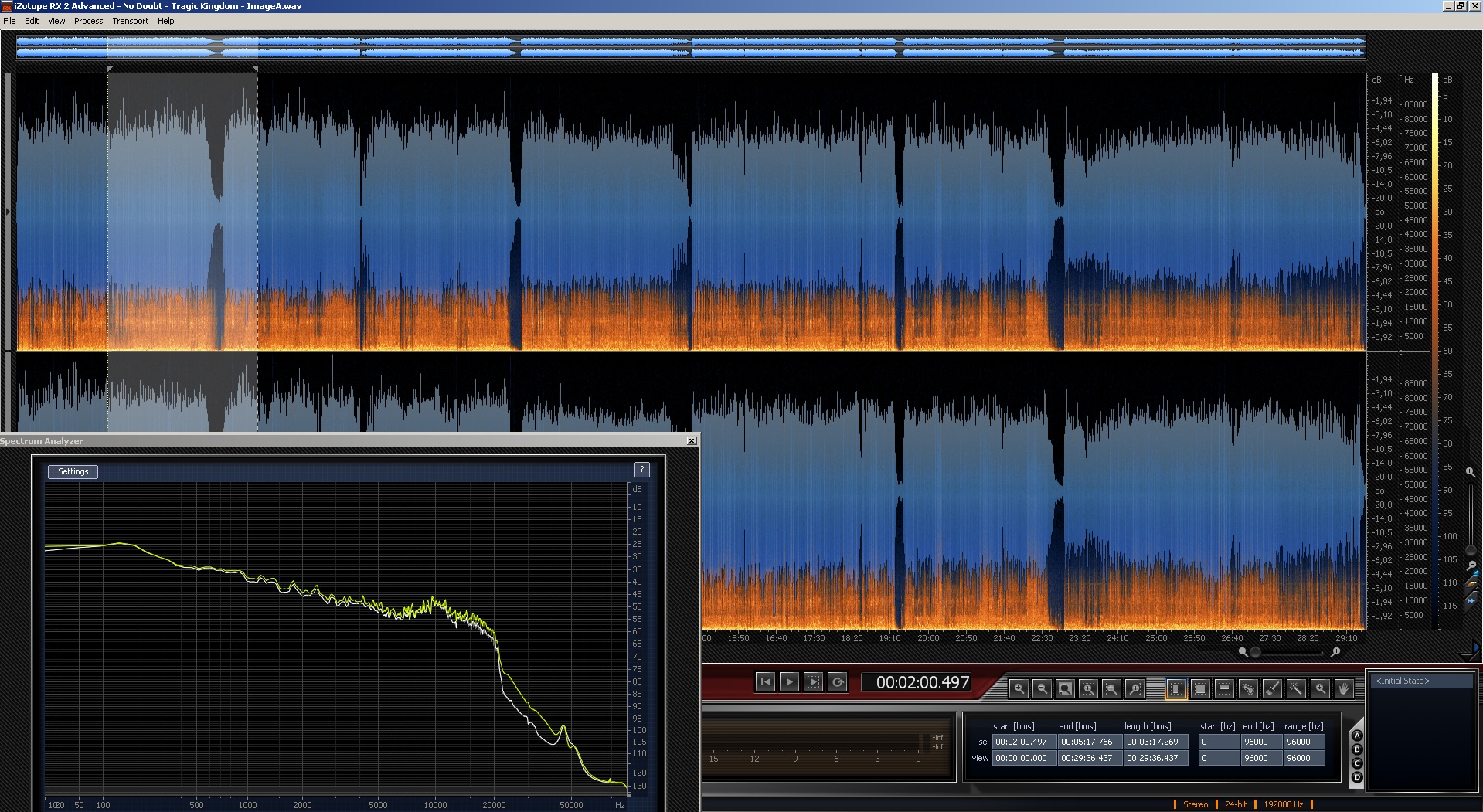Expand the Transport menu
The image size is (1483, 812).
[x=130, y=21]
